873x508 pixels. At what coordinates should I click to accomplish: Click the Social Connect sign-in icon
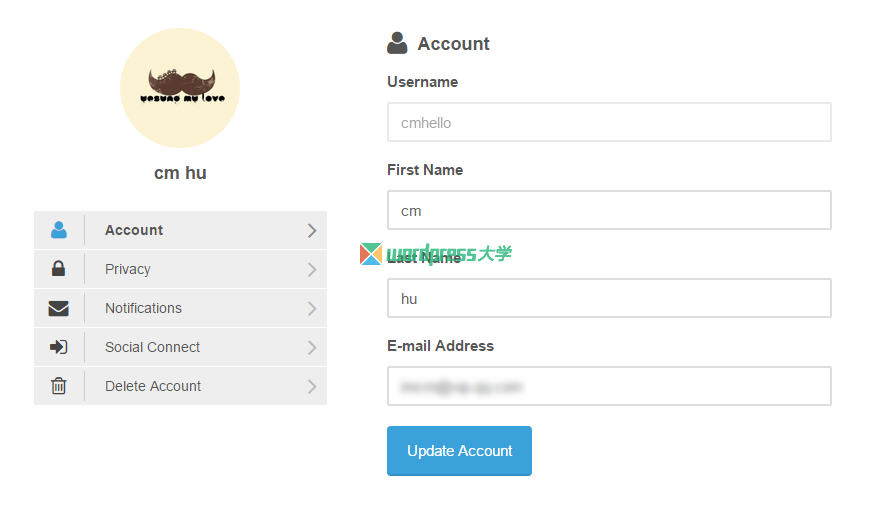(x=59, y=347)
